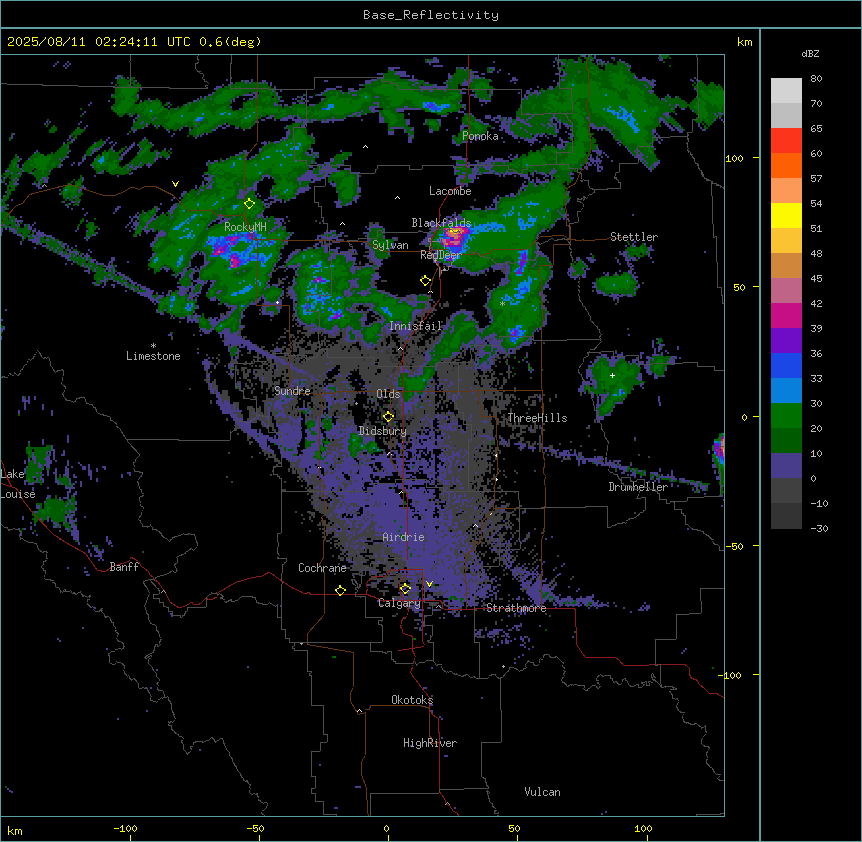Click the HighRiver city label

point(430,743)
